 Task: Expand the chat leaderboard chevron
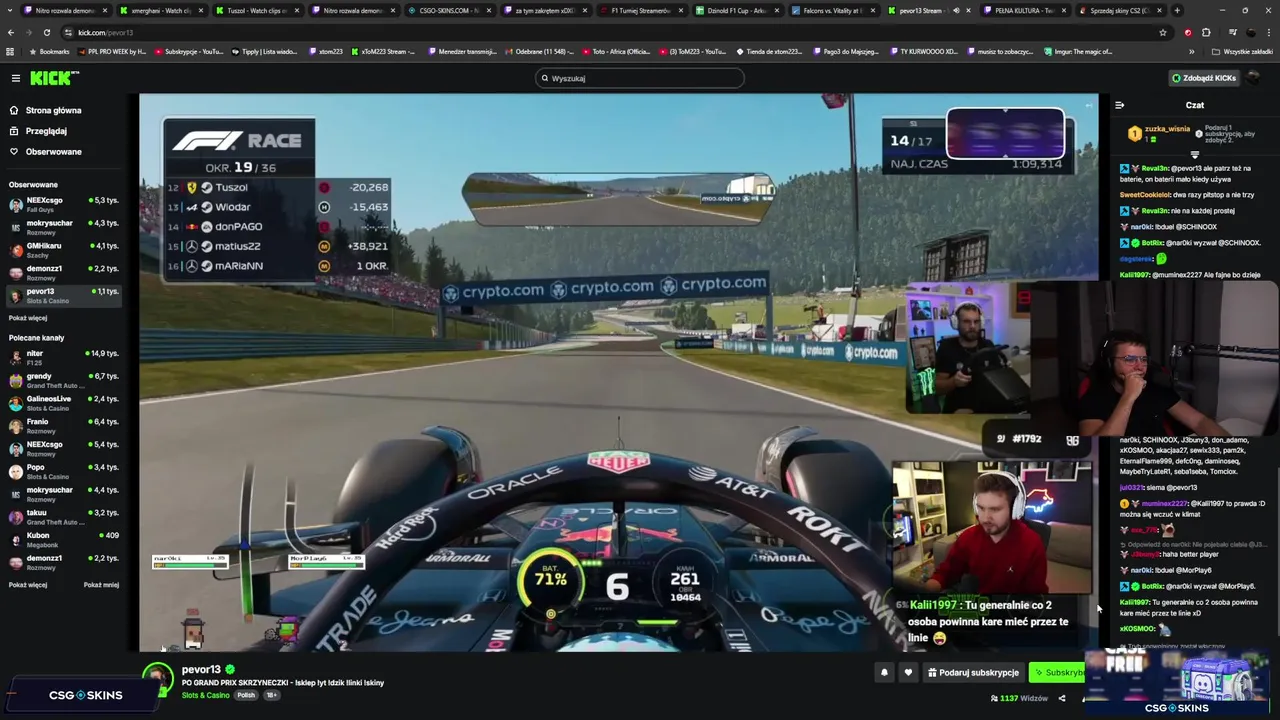pyautogui.click(x=1194, y=155)
